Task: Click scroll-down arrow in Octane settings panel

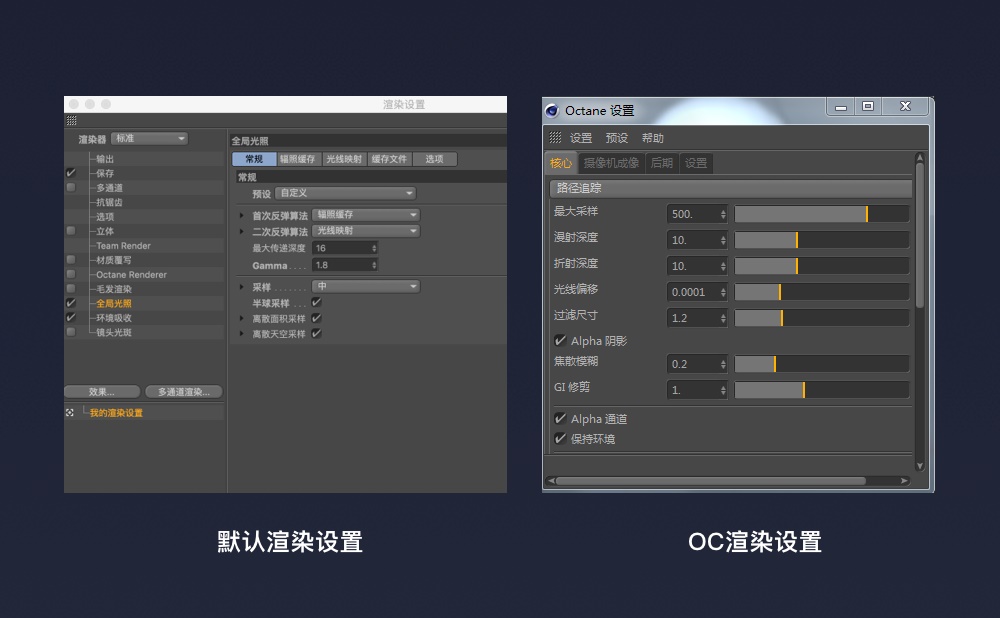Action: pos(920,463)
